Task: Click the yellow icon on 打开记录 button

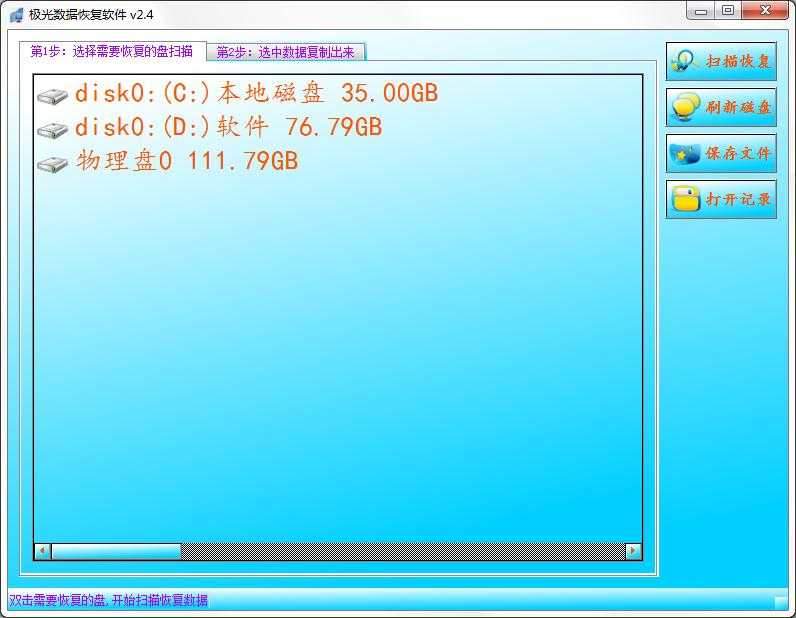Action: pos(685,199)
